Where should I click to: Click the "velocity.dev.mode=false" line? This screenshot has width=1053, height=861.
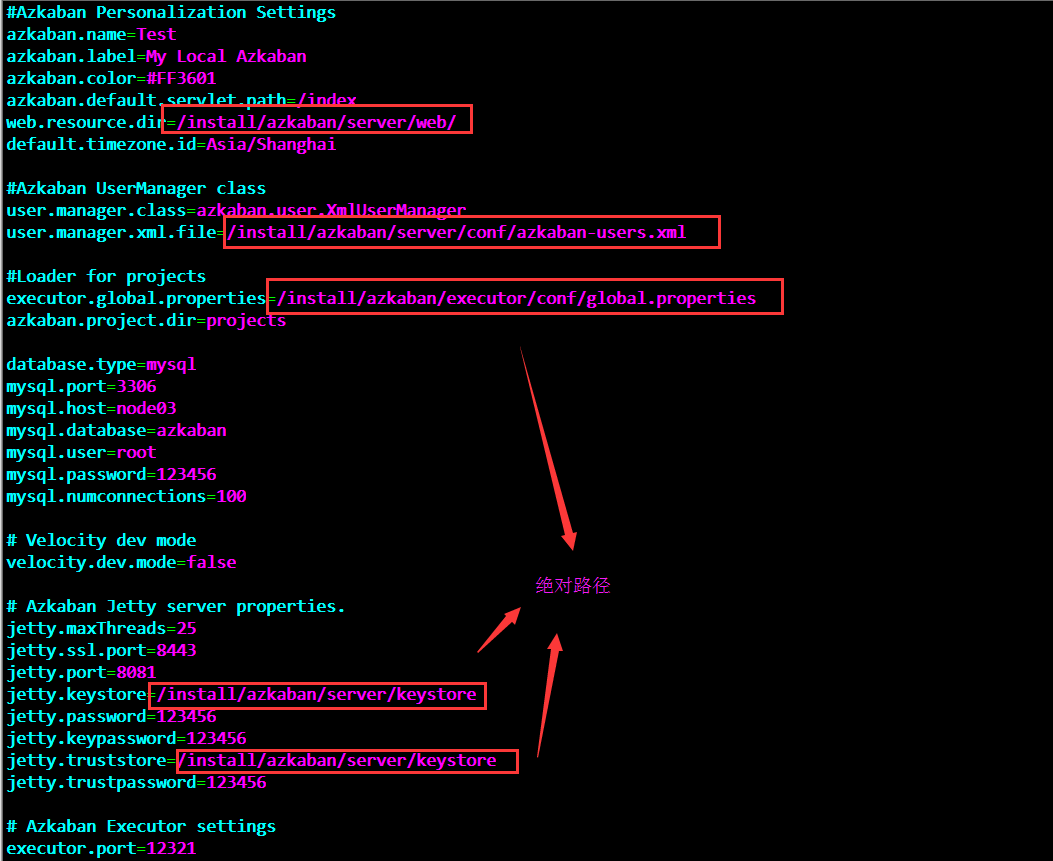point(122,562)
